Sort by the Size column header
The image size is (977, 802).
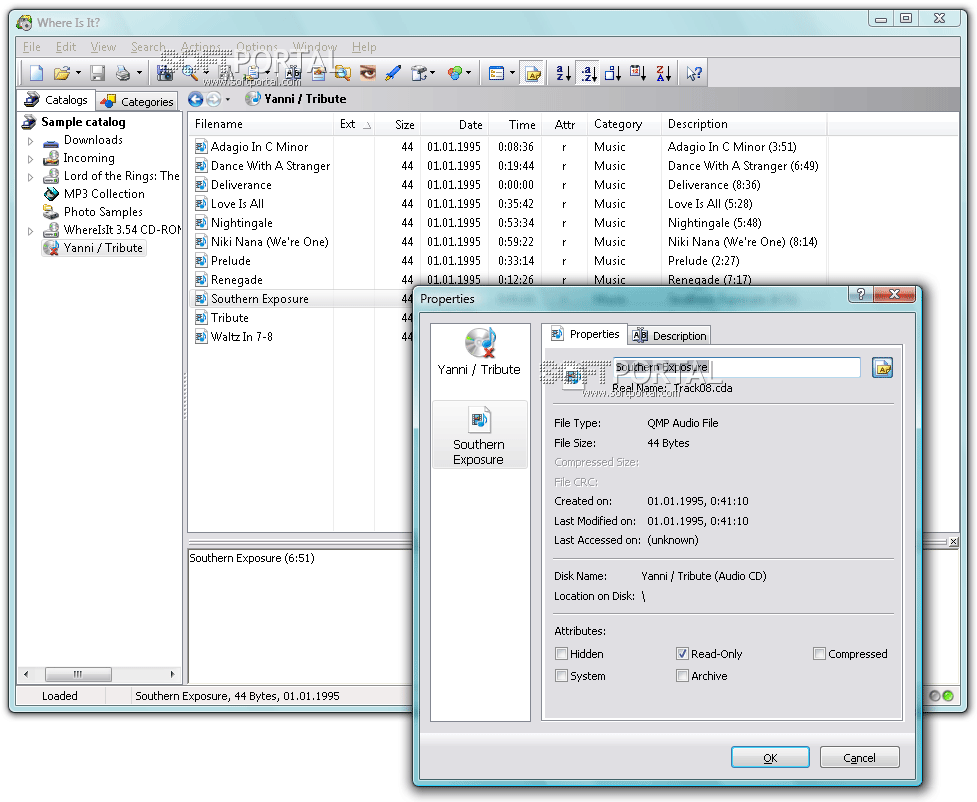(398, 124)
